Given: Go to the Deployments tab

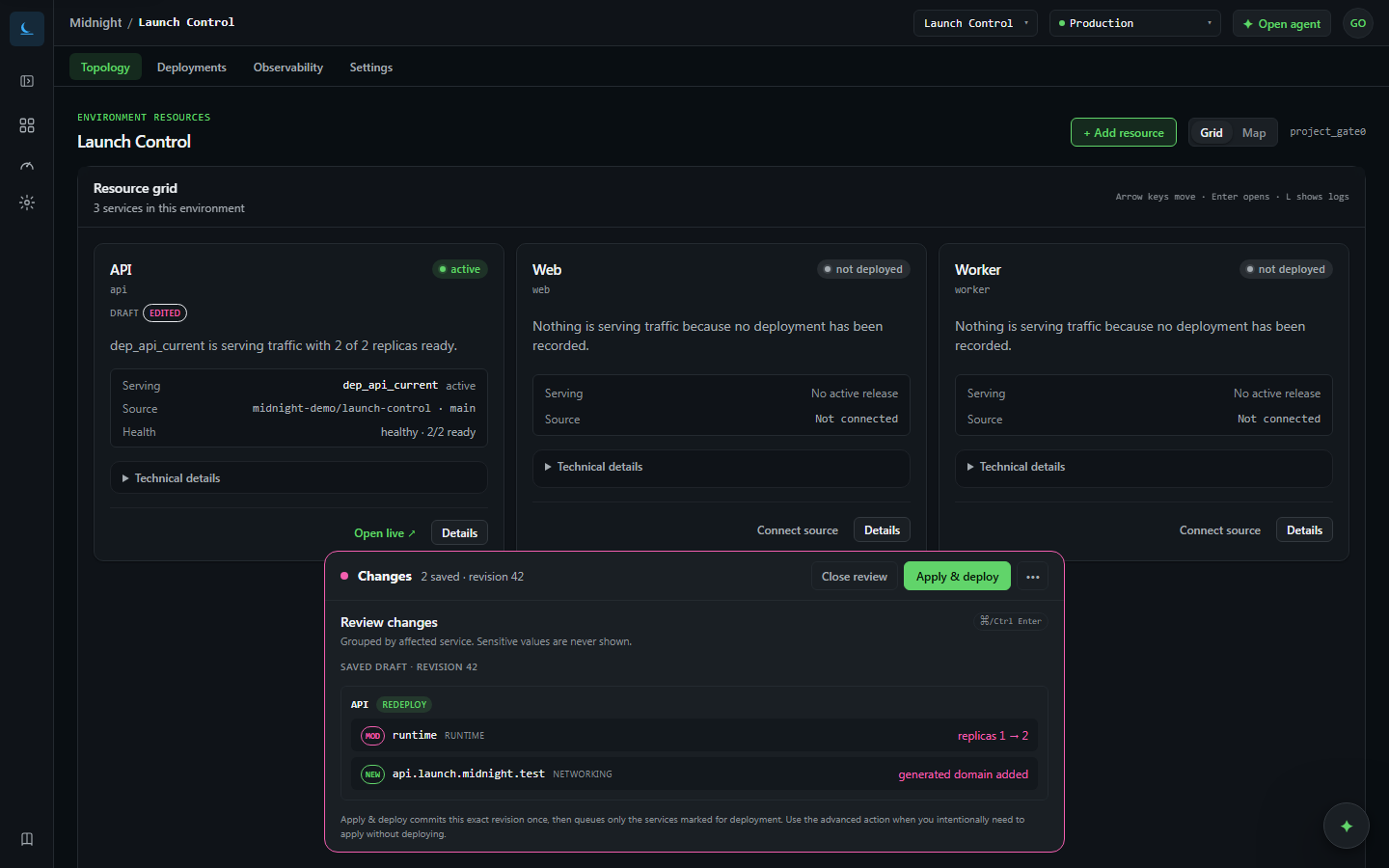Looking at the screenshot, I should click(192, 68).
